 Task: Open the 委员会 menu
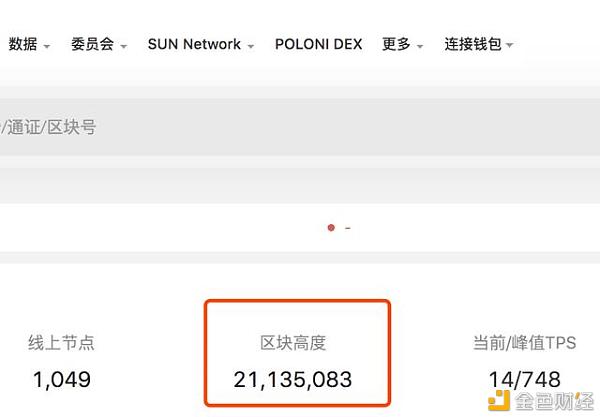tap(93, 44)
